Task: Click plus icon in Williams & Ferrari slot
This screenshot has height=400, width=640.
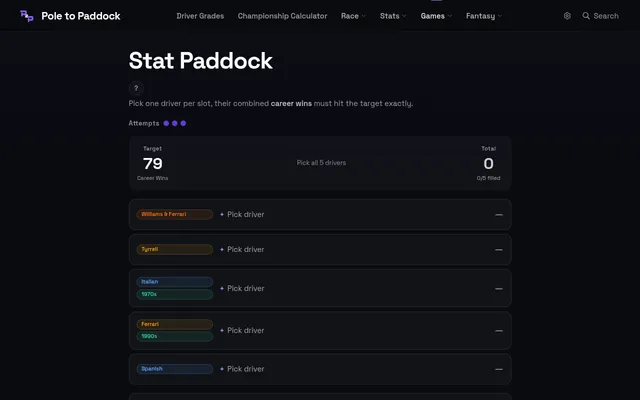Action: point(222,214)
